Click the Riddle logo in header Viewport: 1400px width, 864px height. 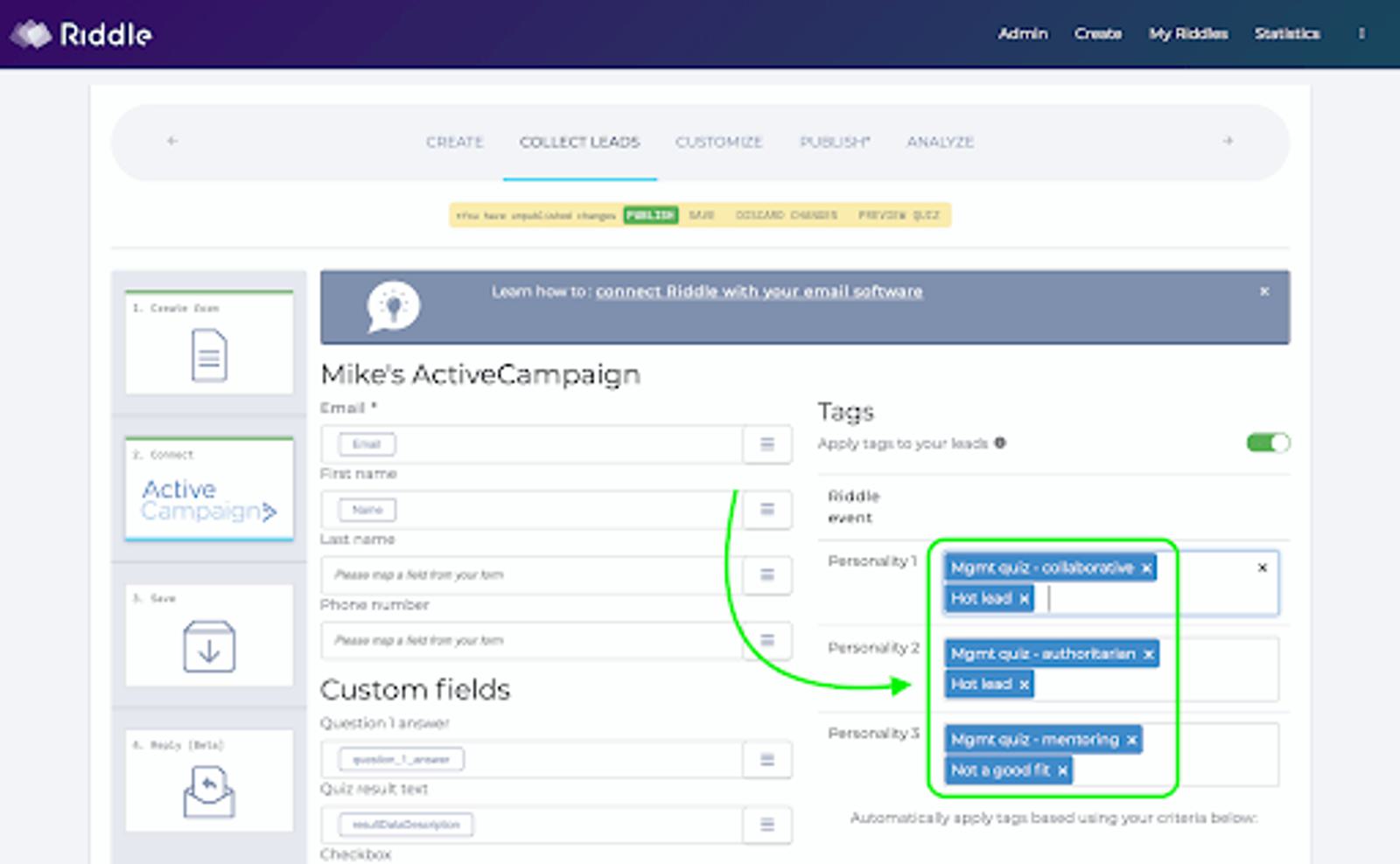point(80,34)
